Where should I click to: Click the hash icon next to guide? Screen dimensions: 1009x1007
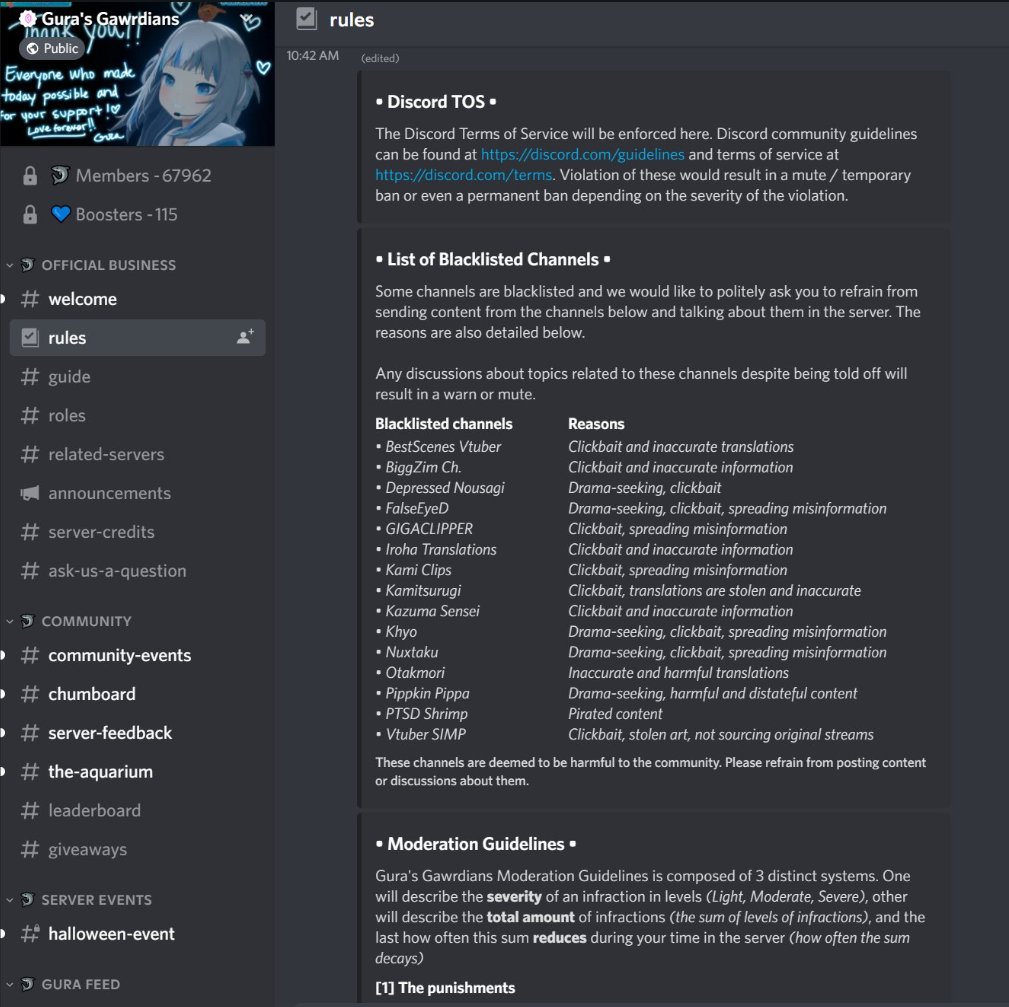click(x=30, y=376)
